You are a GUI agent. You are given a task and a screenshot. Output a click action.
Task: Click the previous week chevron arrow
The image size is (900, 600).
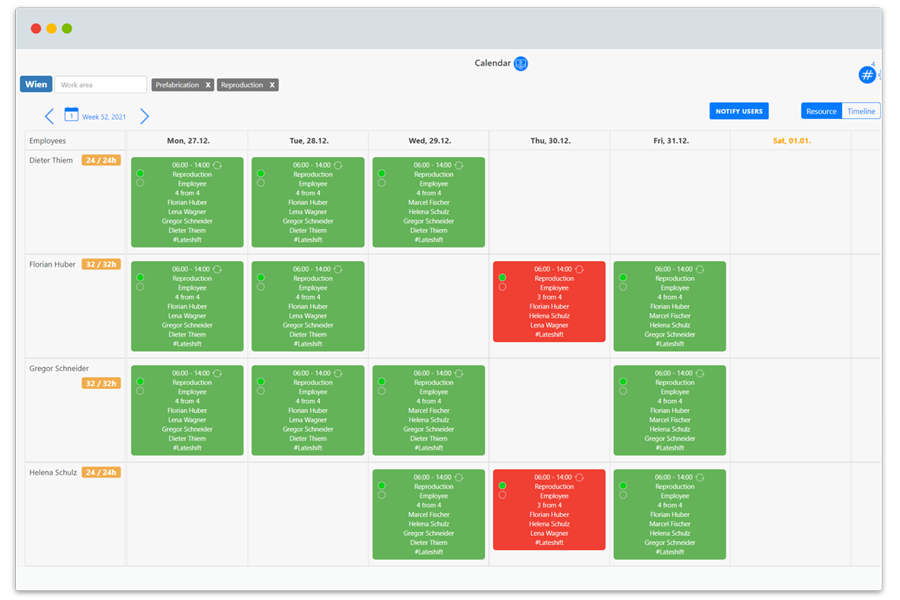tap(50, 115)
